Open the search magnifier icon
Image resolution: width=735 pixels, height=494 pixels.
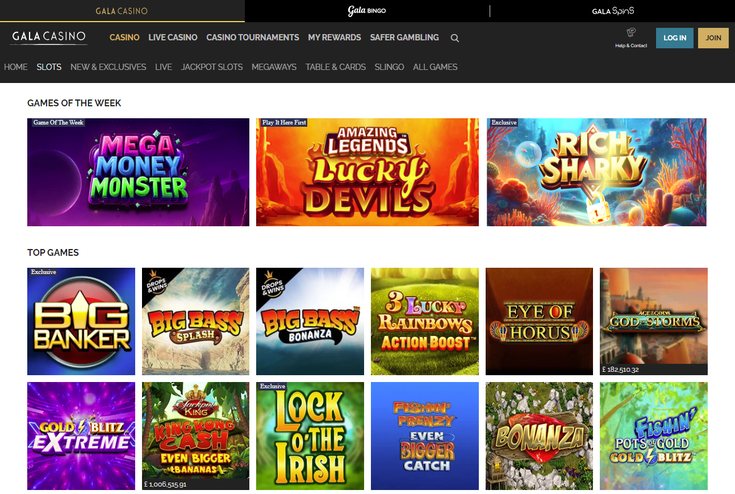click(x=455, y=38)
